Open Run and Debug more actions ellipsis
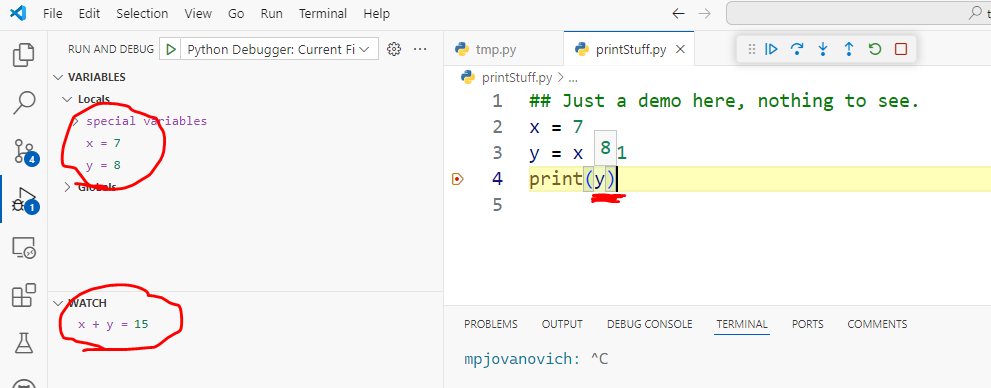The height and width of the screenshot is (388, 991). (x=420, y=49)
